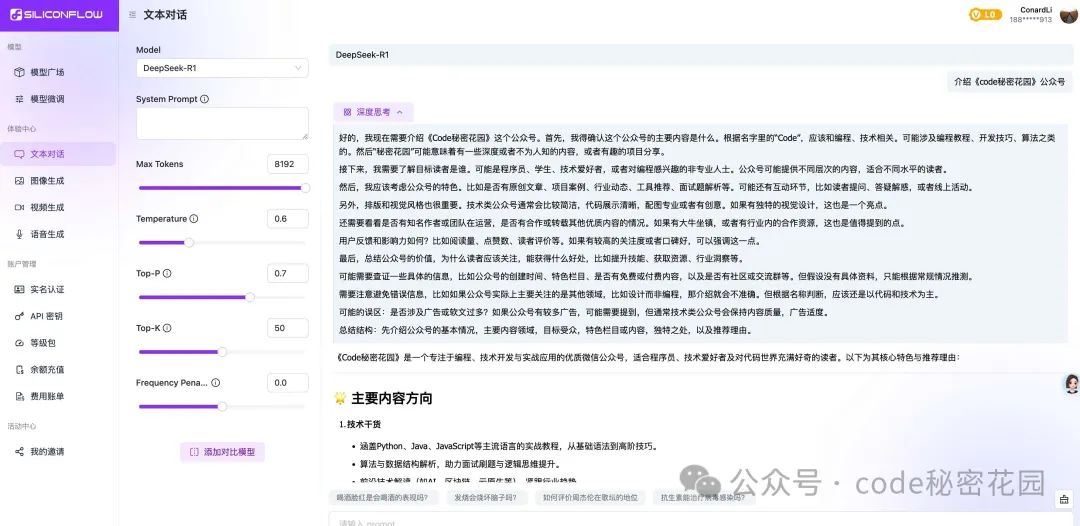The width and height of the screenshot is (1080, 526).
Task: Click the Frequency Penalty value field 0.0
Action: coord(288,383)
